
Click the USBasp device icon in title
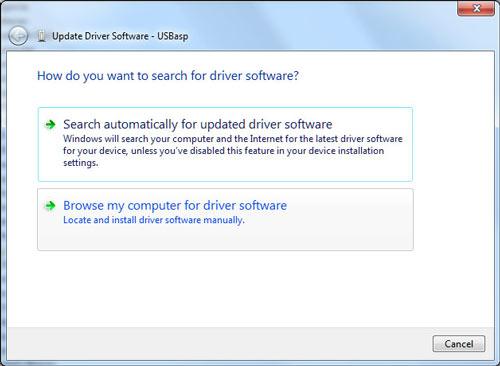pyautogui.click(x=42, y=36)
